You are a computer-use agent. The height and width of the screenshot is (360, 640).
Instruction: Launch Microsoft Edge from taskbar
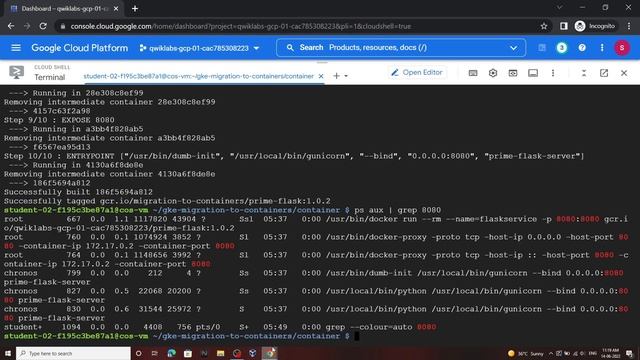[x=171, y=353]
